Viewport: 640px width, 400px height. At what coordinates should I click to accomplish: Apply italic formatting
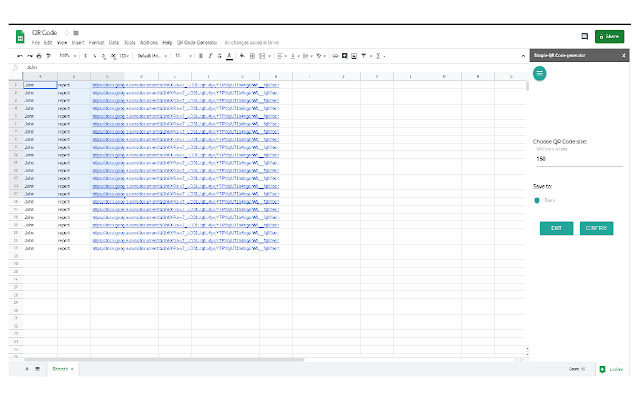[x=210, y=56]
